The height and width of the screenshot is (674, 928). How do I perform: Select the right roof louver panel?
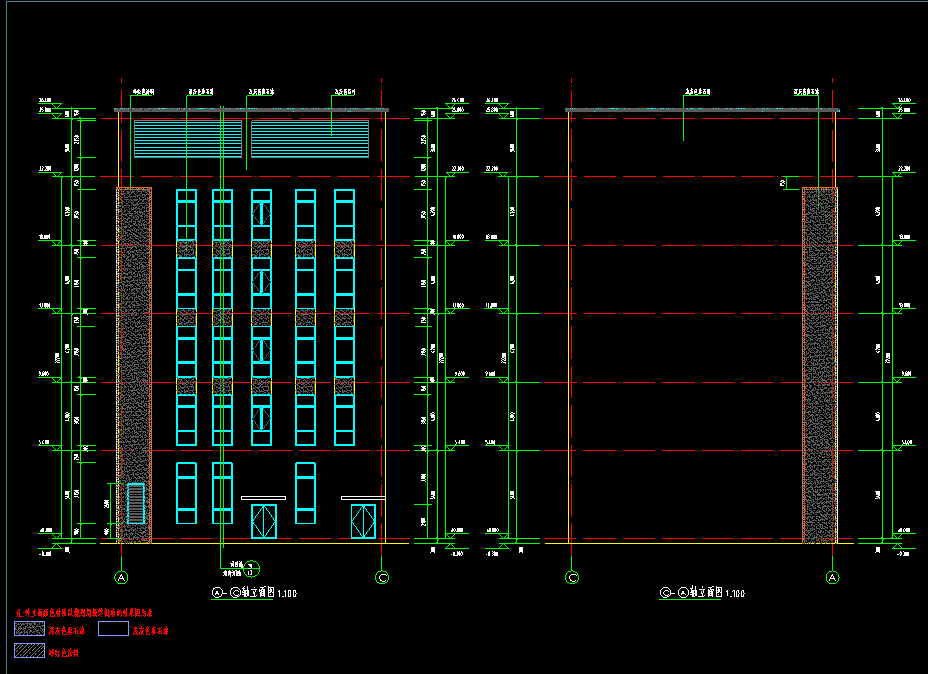pos(310,139)
